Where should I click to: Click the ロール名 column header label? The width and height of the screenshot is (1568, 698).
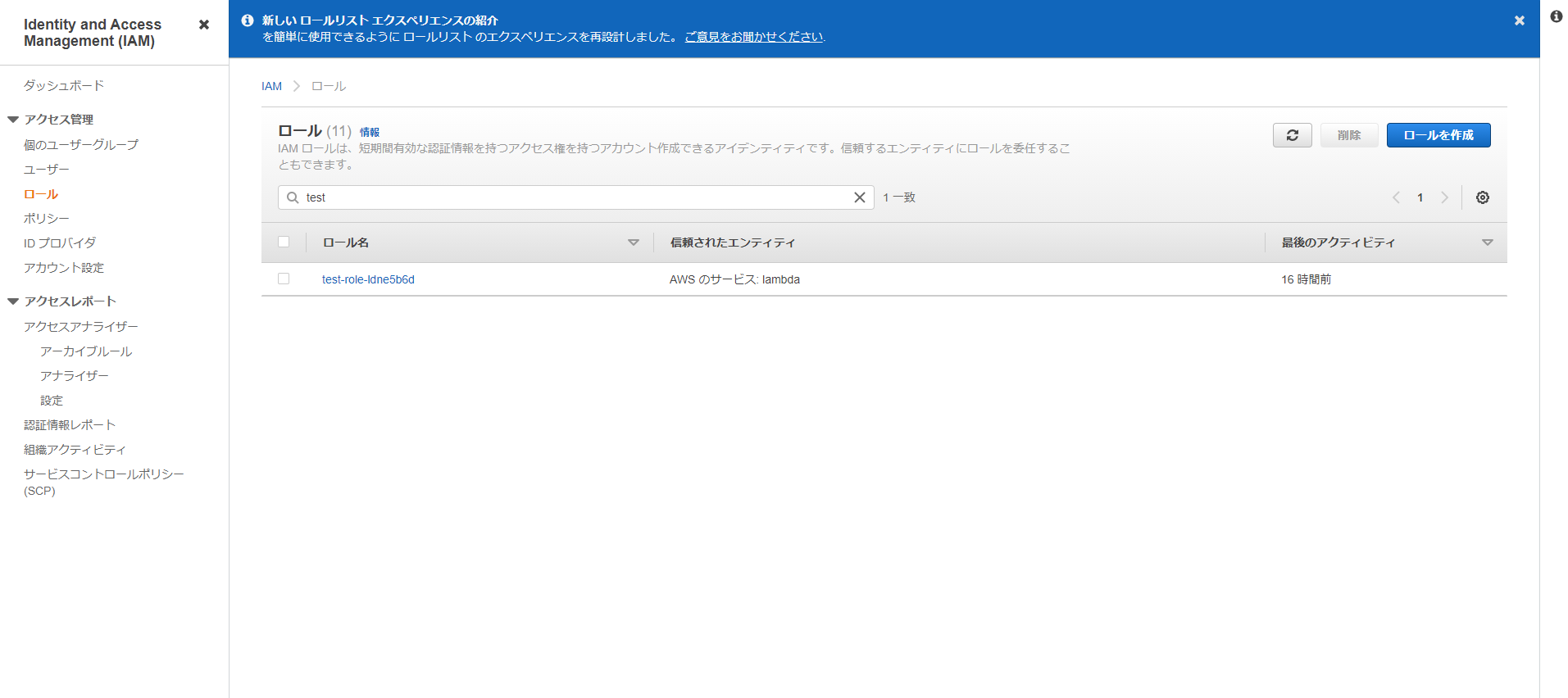tap(346, 242)
